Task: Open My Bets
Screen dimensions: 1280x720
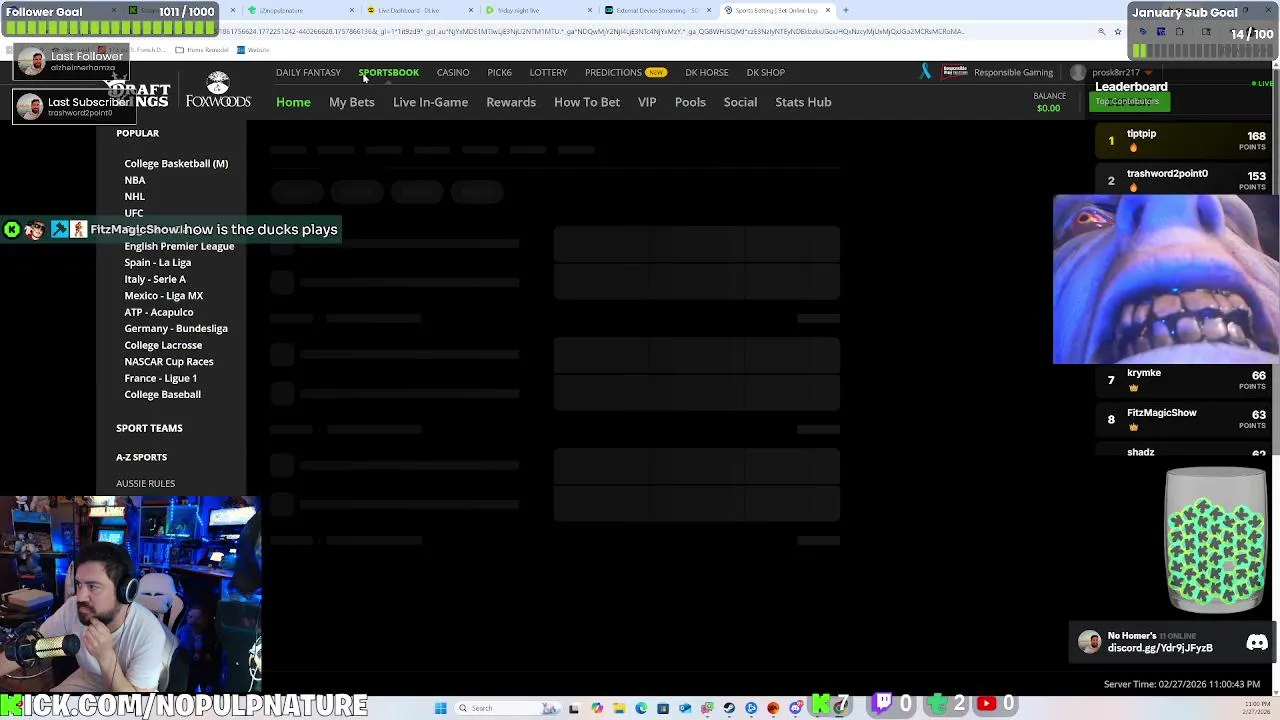Action: pyautogui.click(x=351, y=102)
